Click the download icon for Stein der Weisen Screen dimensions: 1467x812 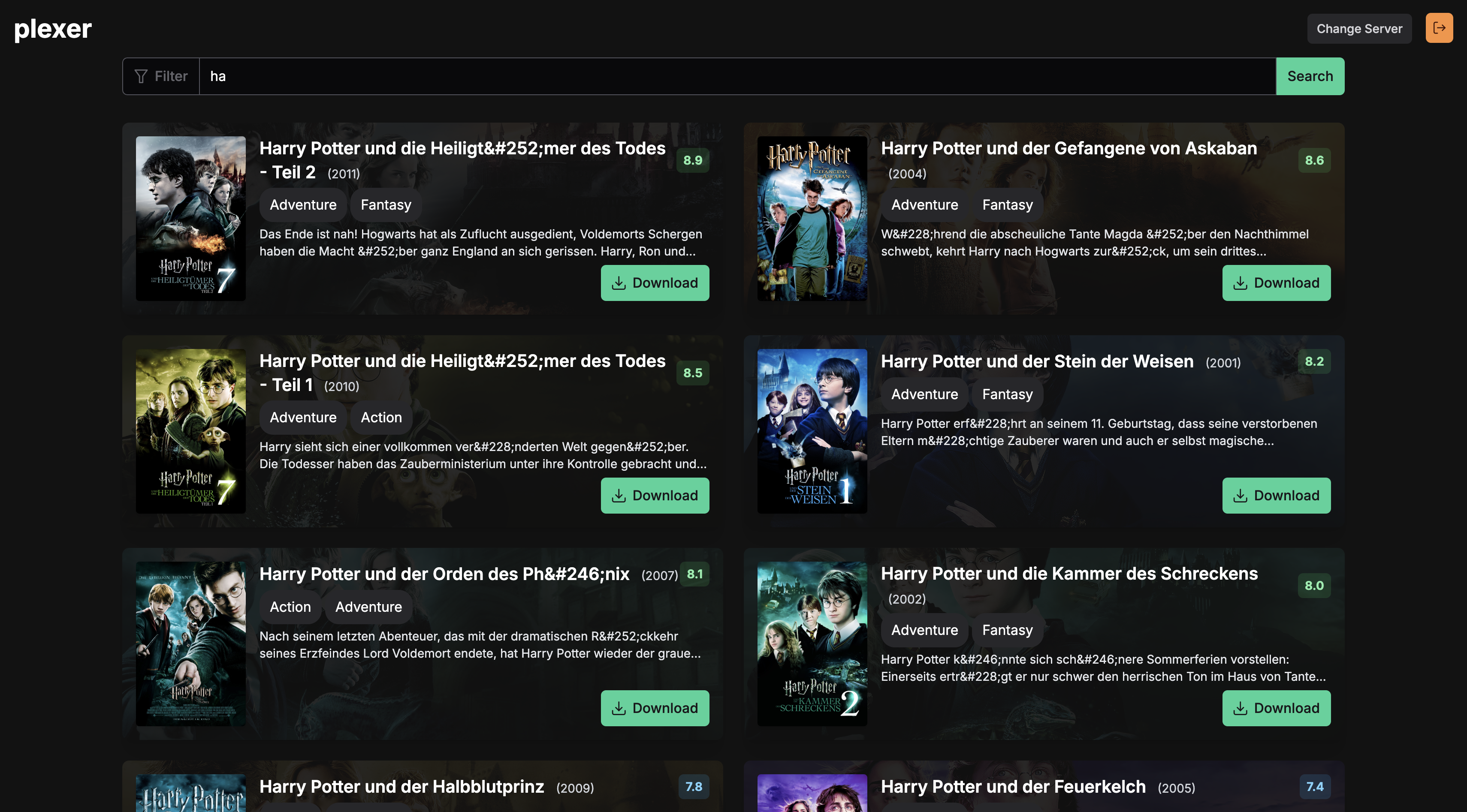click(x=1241, y=495)
